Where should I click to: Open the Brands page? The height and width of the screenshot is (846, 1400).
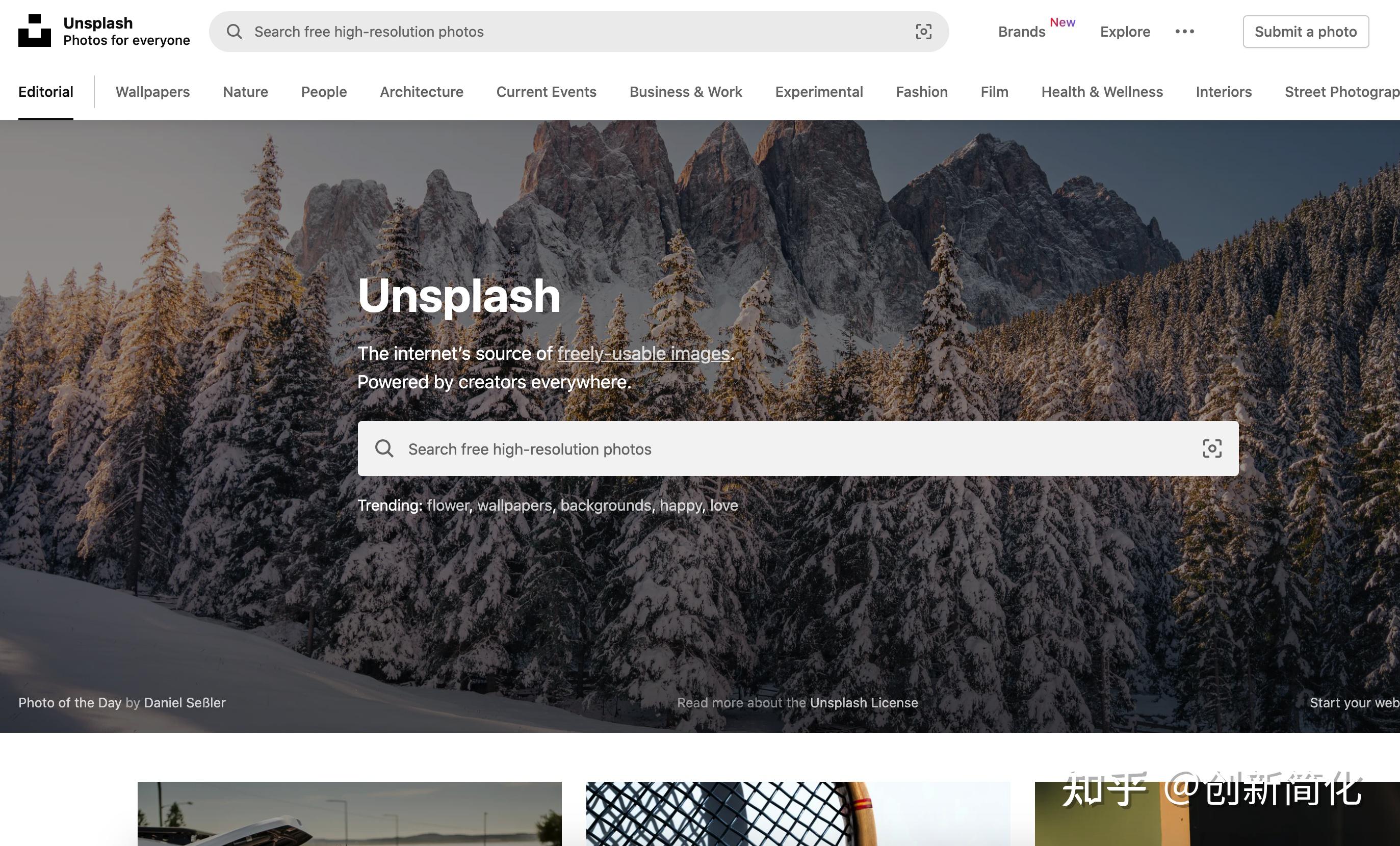click(1021, 32)
